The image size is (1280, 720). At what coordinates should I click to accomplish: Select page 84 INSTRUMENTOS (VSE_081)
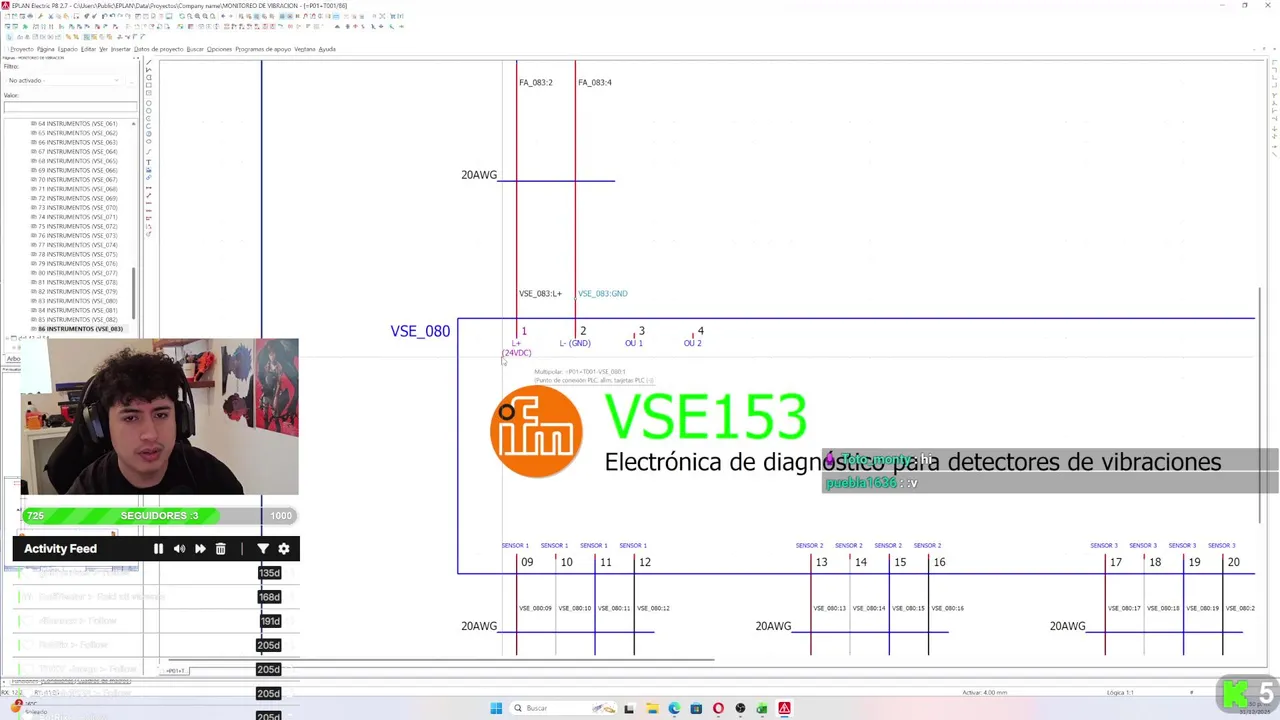77,310
